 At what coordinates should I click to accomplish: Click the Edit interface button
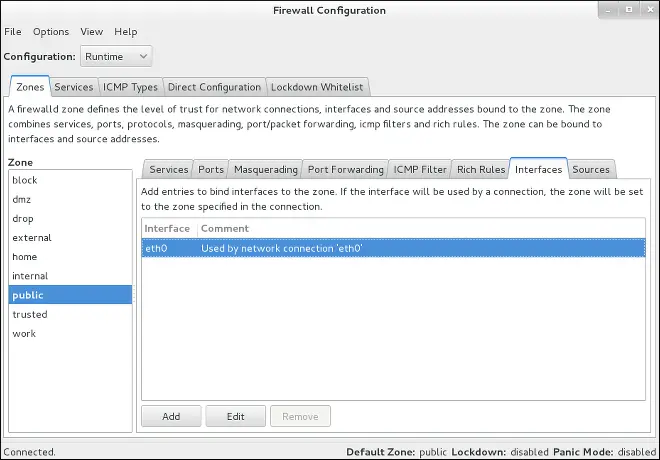point(236,416)
